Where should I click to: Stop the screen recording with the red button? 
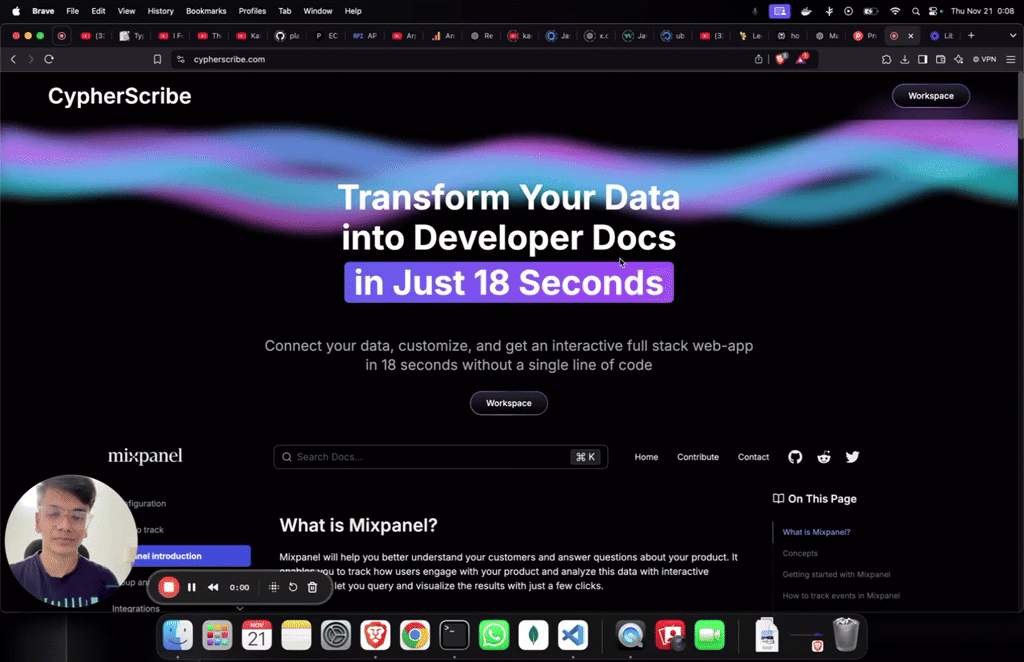[168, 587]
